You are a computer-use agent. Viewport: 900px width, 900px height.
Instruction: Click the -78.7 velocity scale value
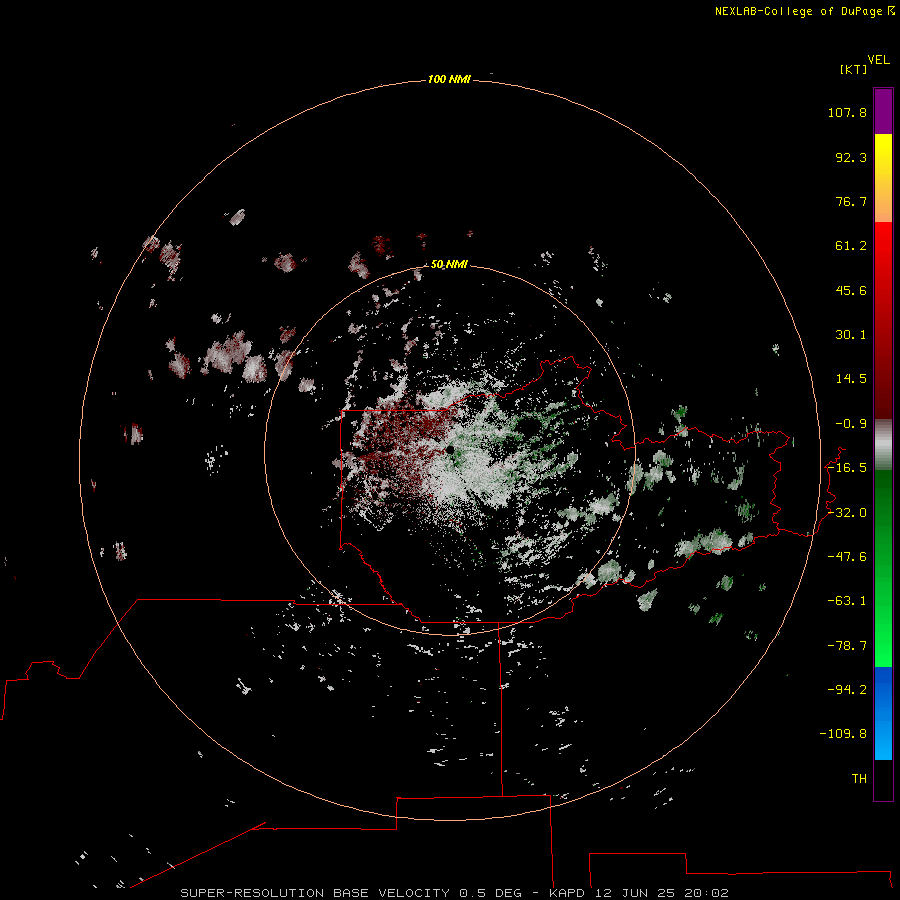(847, 646)
